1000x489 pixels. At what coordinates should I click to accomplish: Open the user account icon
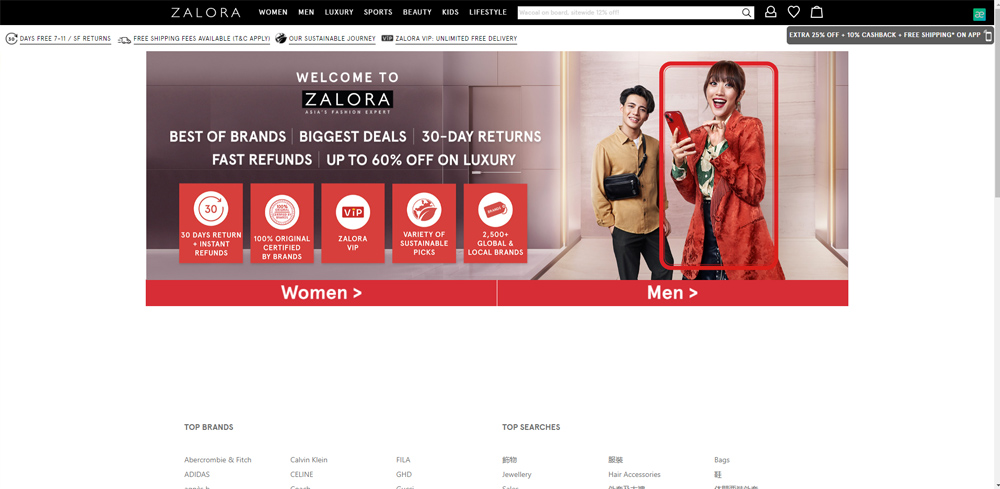point(771,12)
